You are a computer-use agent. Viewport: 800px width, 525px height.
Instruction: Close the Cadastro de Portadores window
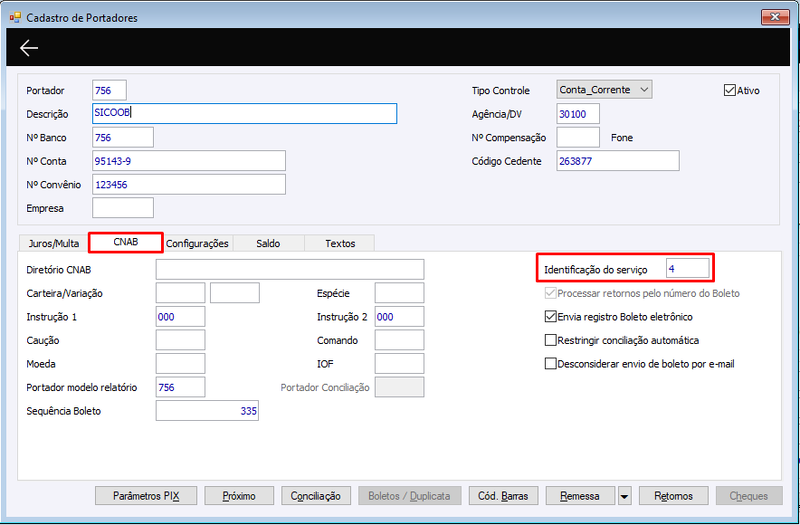tap(775, 17)
